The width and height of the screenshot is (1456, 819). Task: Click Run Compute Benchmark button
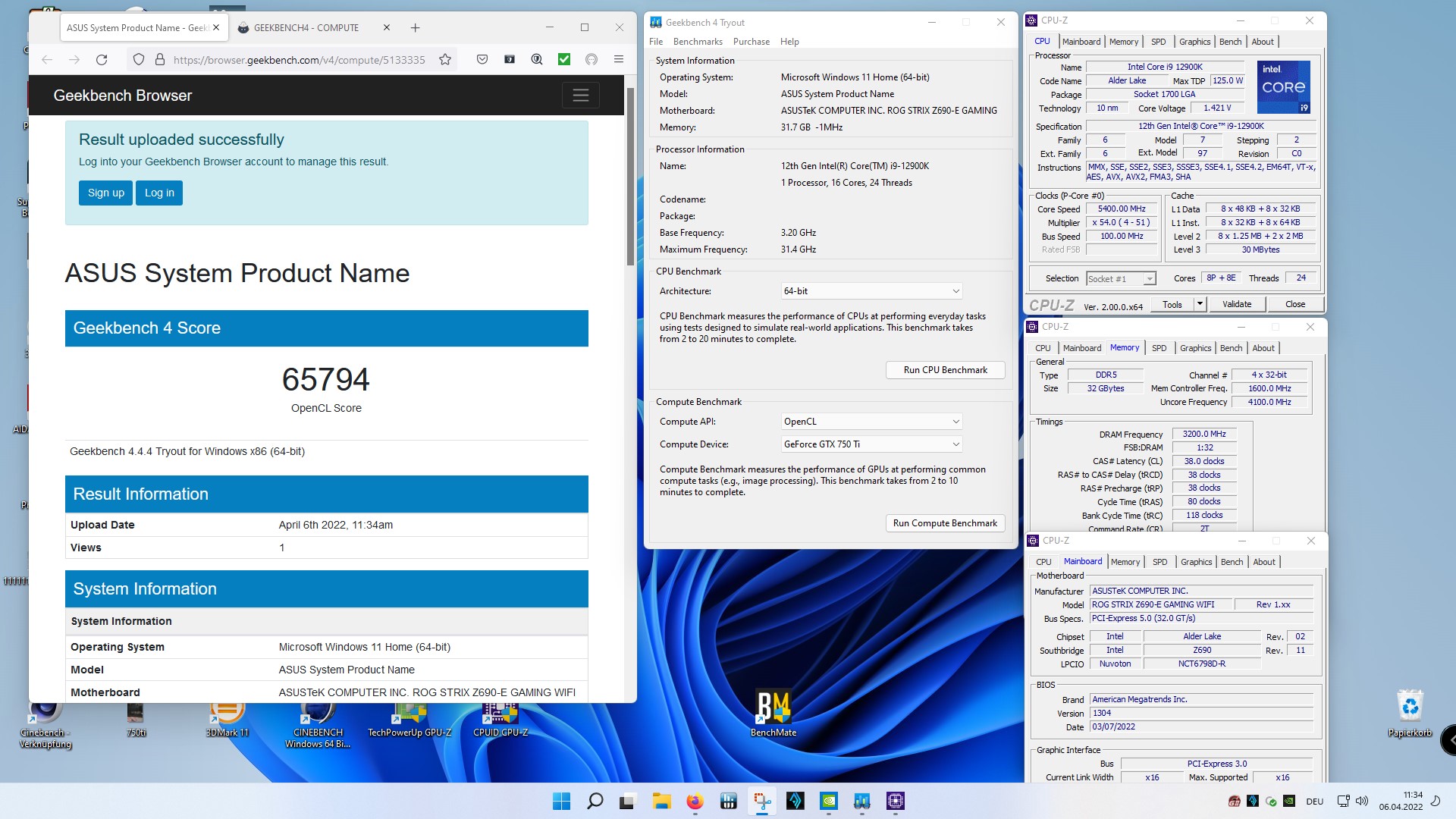coord(945,523)
